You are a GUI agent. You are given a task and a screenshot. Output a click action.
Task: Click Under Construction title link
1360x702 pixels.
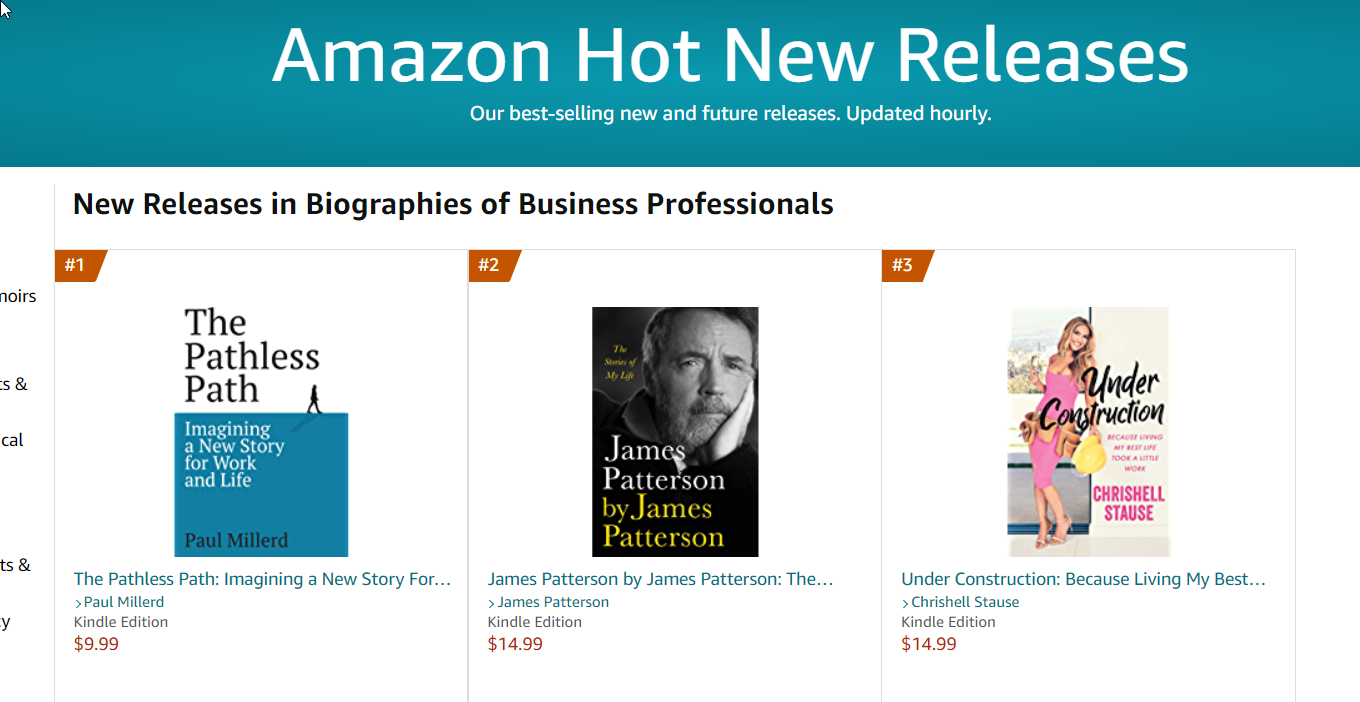[x=1084, y=579]
